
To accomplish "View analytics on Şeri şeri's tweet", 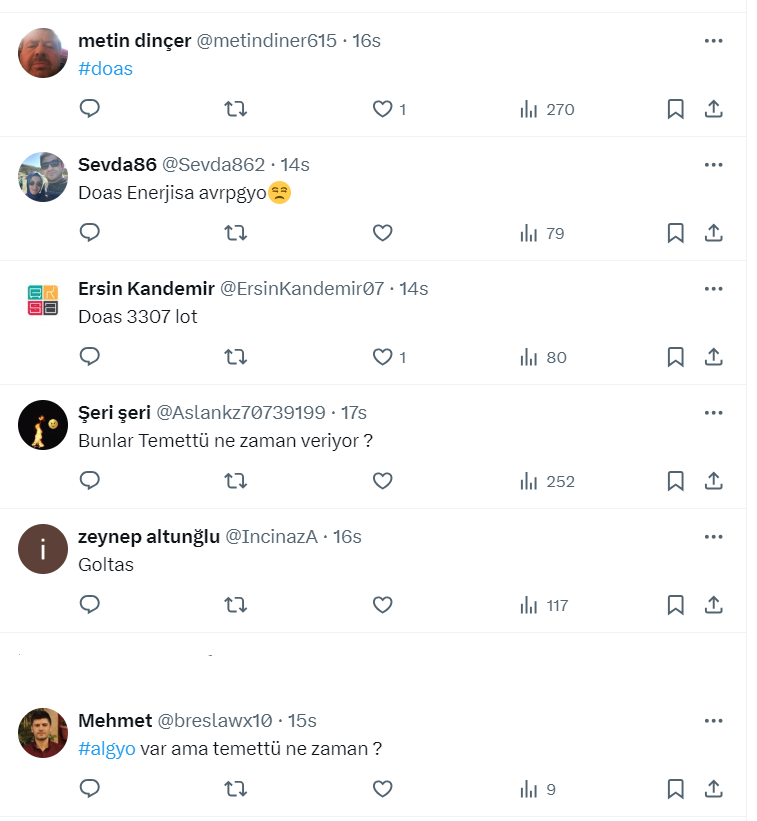I will tap(547, 481).
